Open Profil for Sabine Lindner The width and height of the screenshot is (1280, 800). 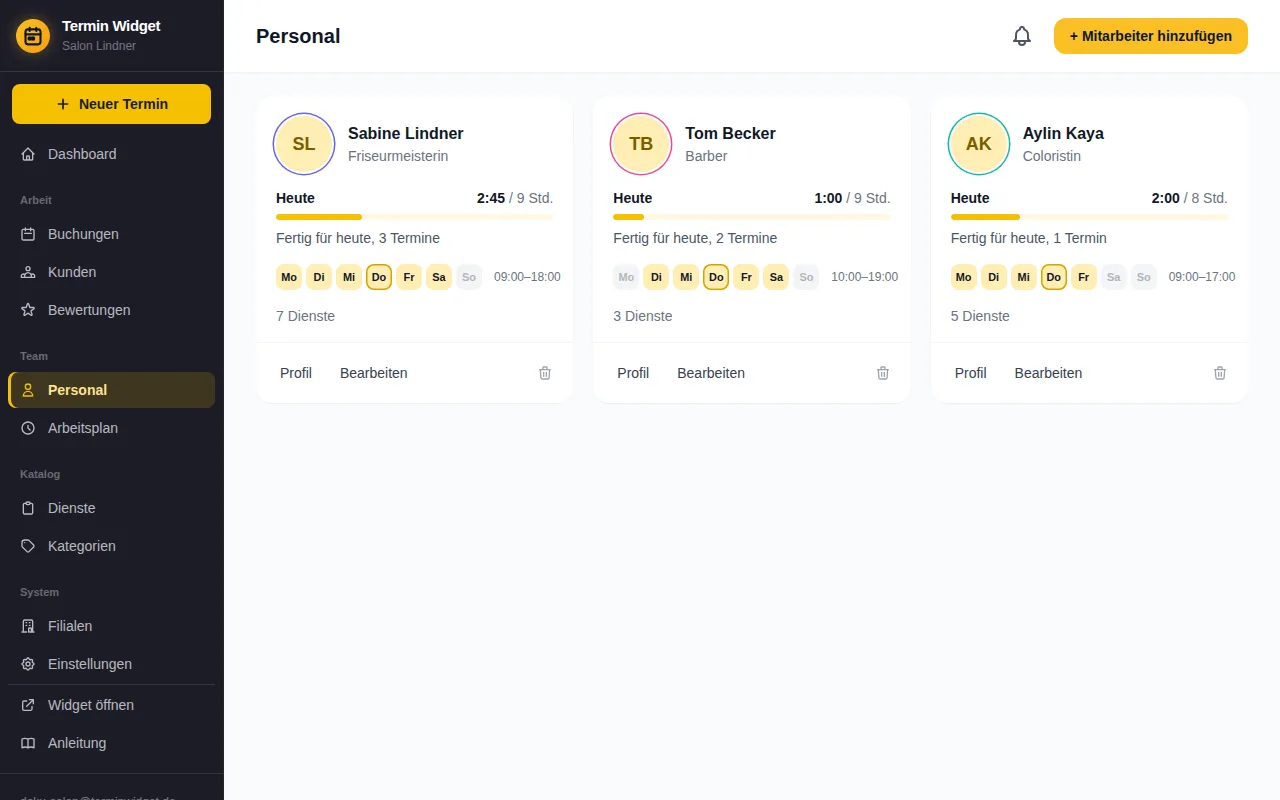tap(296, 373)
